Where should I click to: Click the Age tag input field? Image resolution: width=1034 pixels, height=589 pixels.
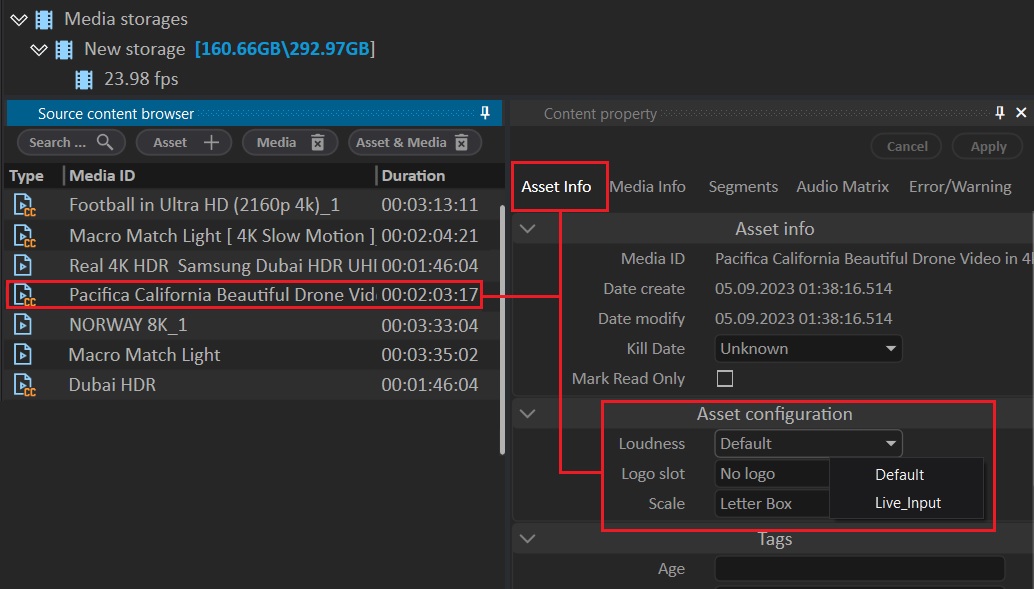coord(859,569)
